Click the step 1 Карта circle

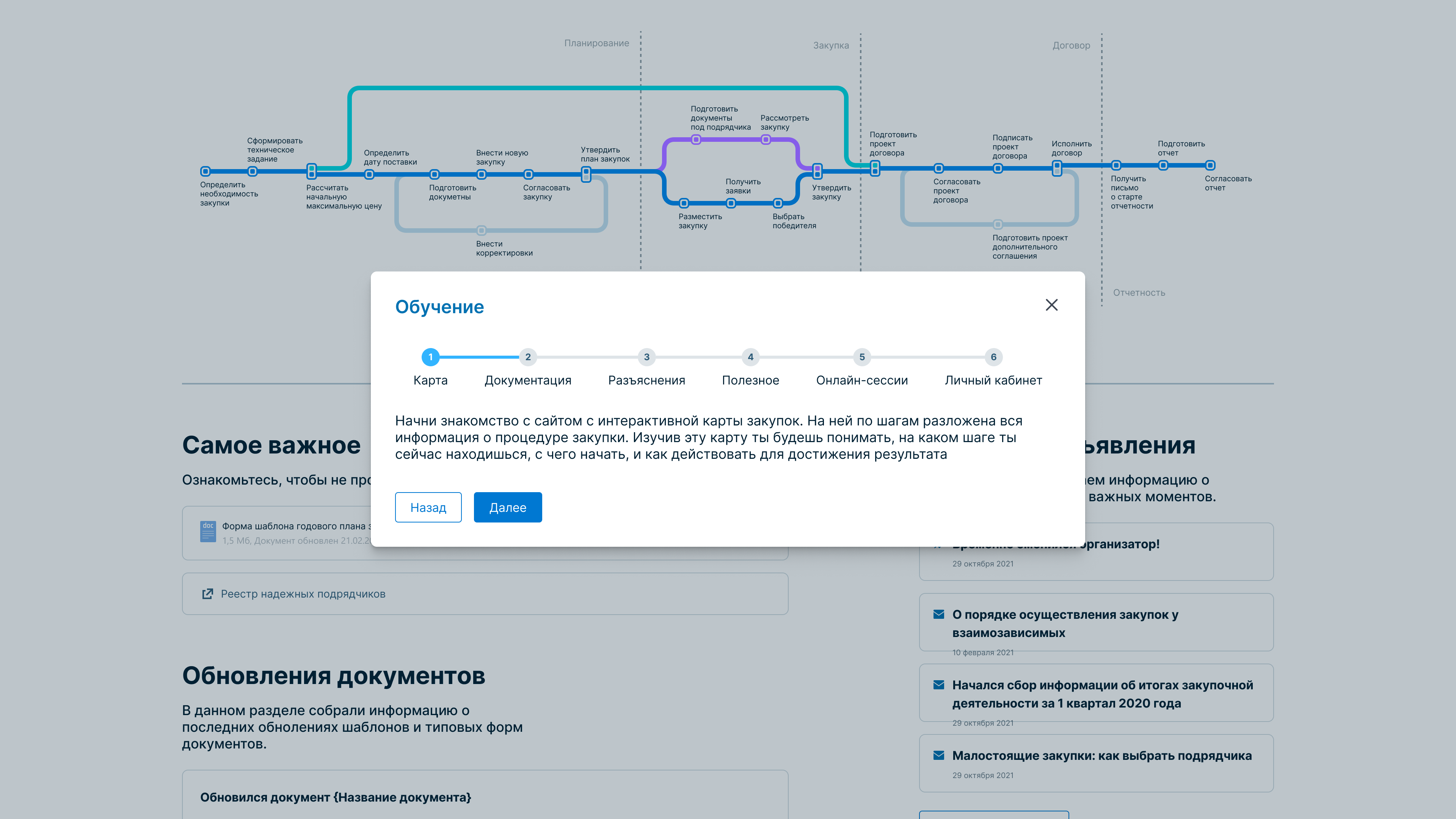point(430,357)
